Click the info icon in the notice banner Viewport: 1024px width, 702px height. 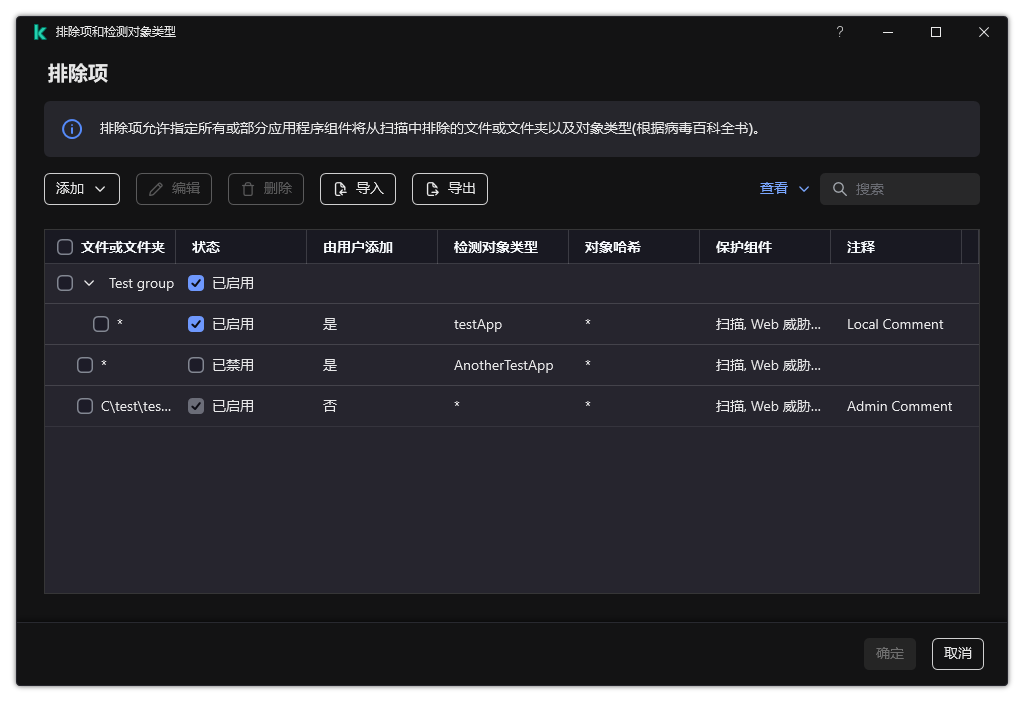[x=70, y=129]
